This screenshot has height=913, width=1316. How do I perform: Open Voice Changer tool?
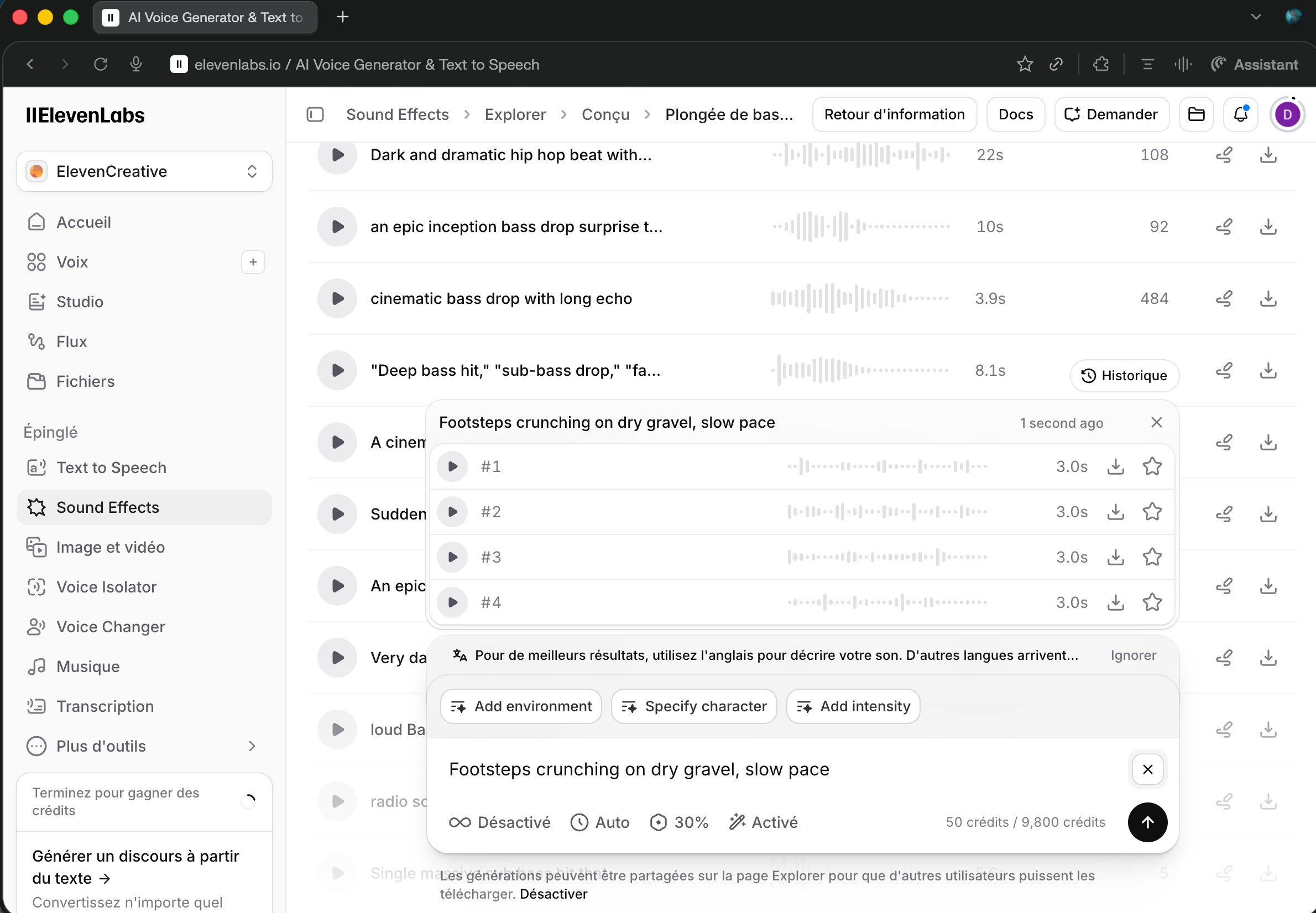(144, 626)
